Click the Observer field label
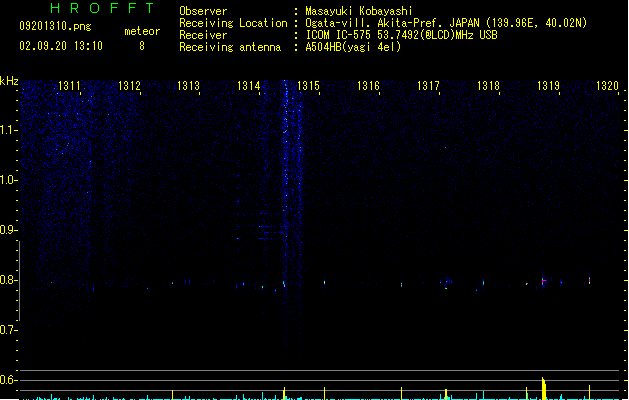Viewport: 629px width, 400px height. (203, 11)
